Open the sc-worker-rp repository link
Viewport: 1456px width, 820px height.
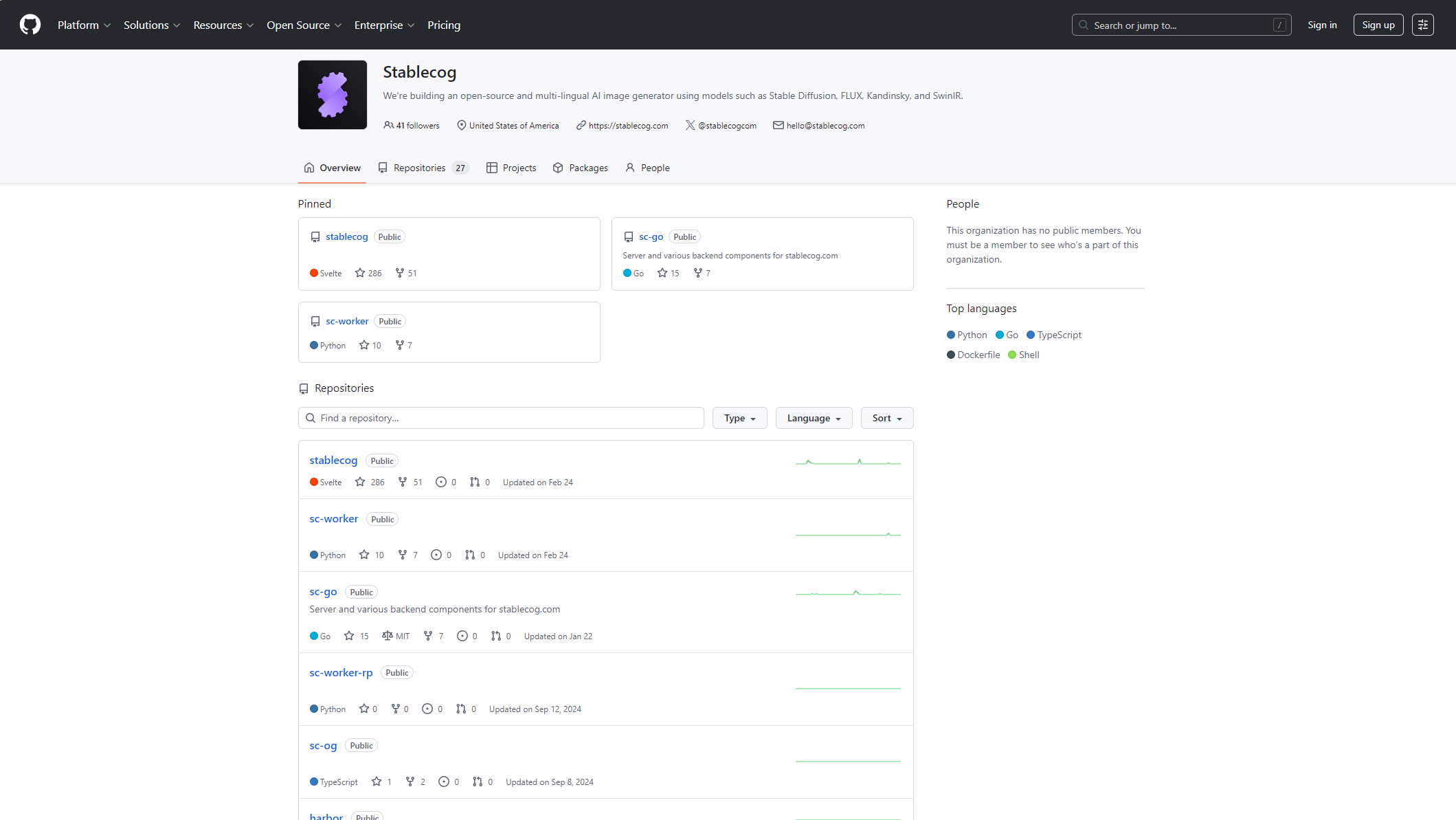(x=341, y=672)
